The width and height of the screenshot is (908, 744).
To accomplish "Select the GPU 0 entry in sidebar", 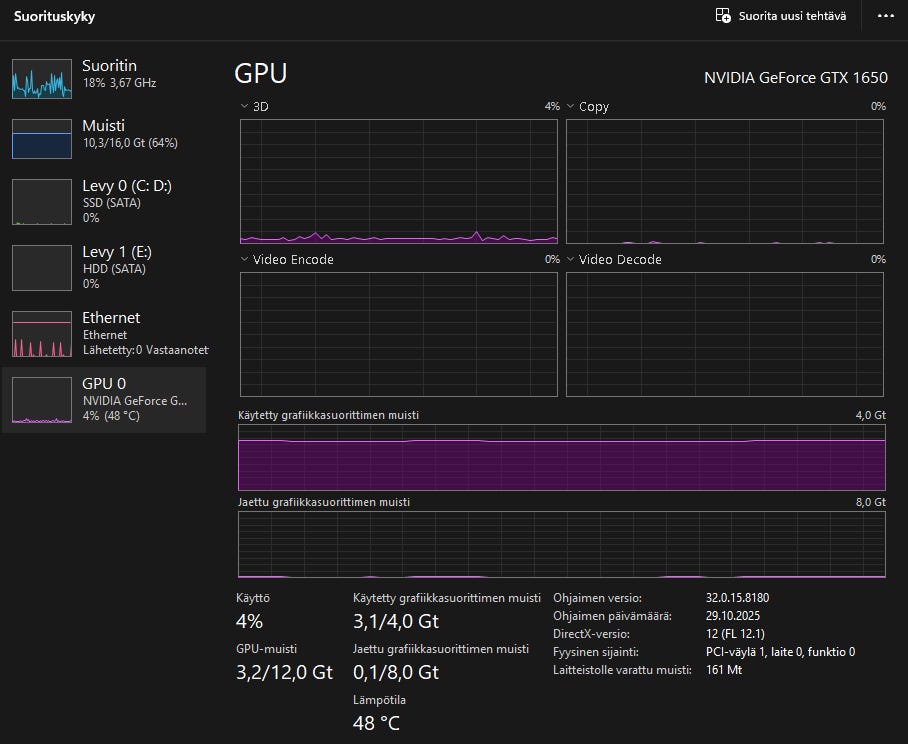I will coord(104,384).
